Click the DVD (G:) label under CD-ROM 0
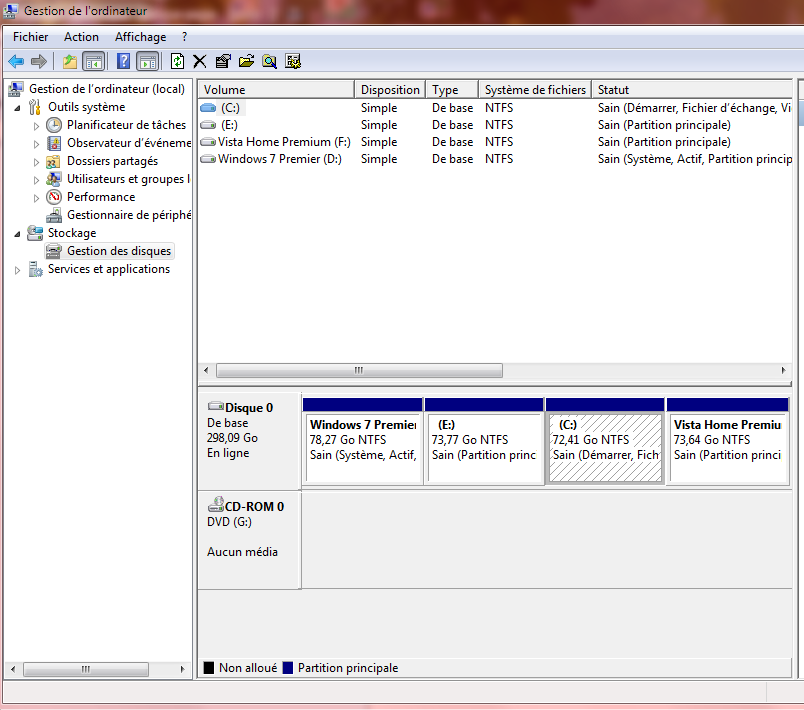Image resolution: width=804 pixels, height=710 pixels. (x=229, y=522)
